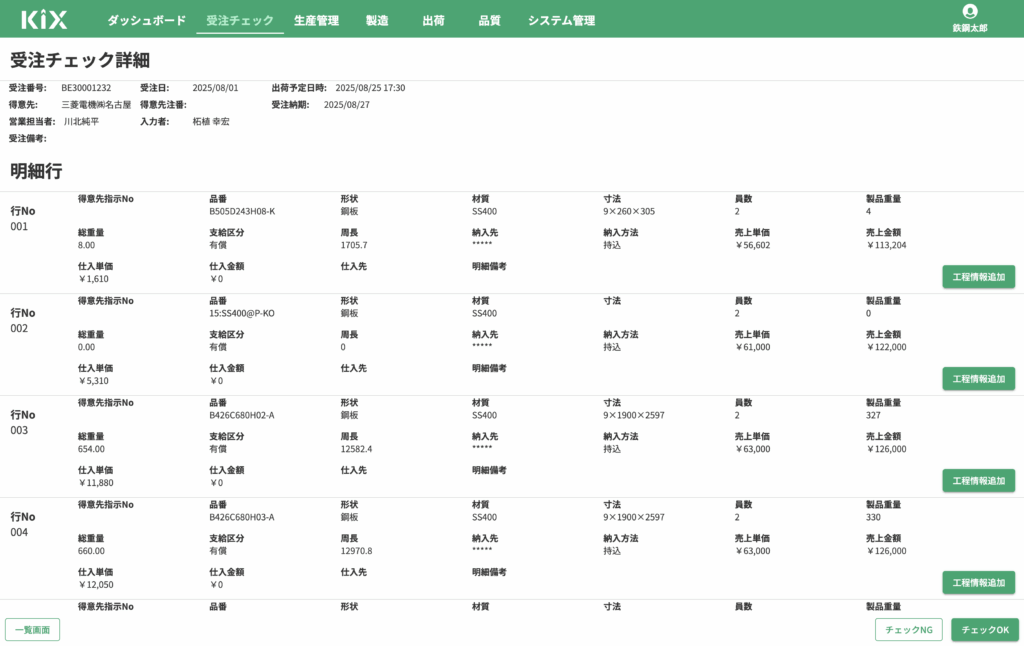Click row number 002
The height and width of the screenshot is (646, 1024).
20,329
